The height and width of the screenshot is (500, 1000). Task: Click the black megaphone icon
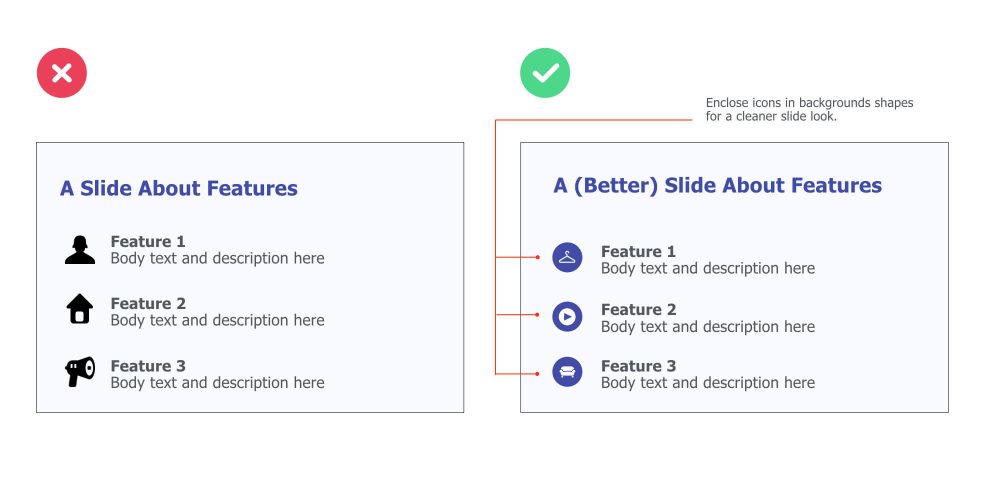pos(80,372)
